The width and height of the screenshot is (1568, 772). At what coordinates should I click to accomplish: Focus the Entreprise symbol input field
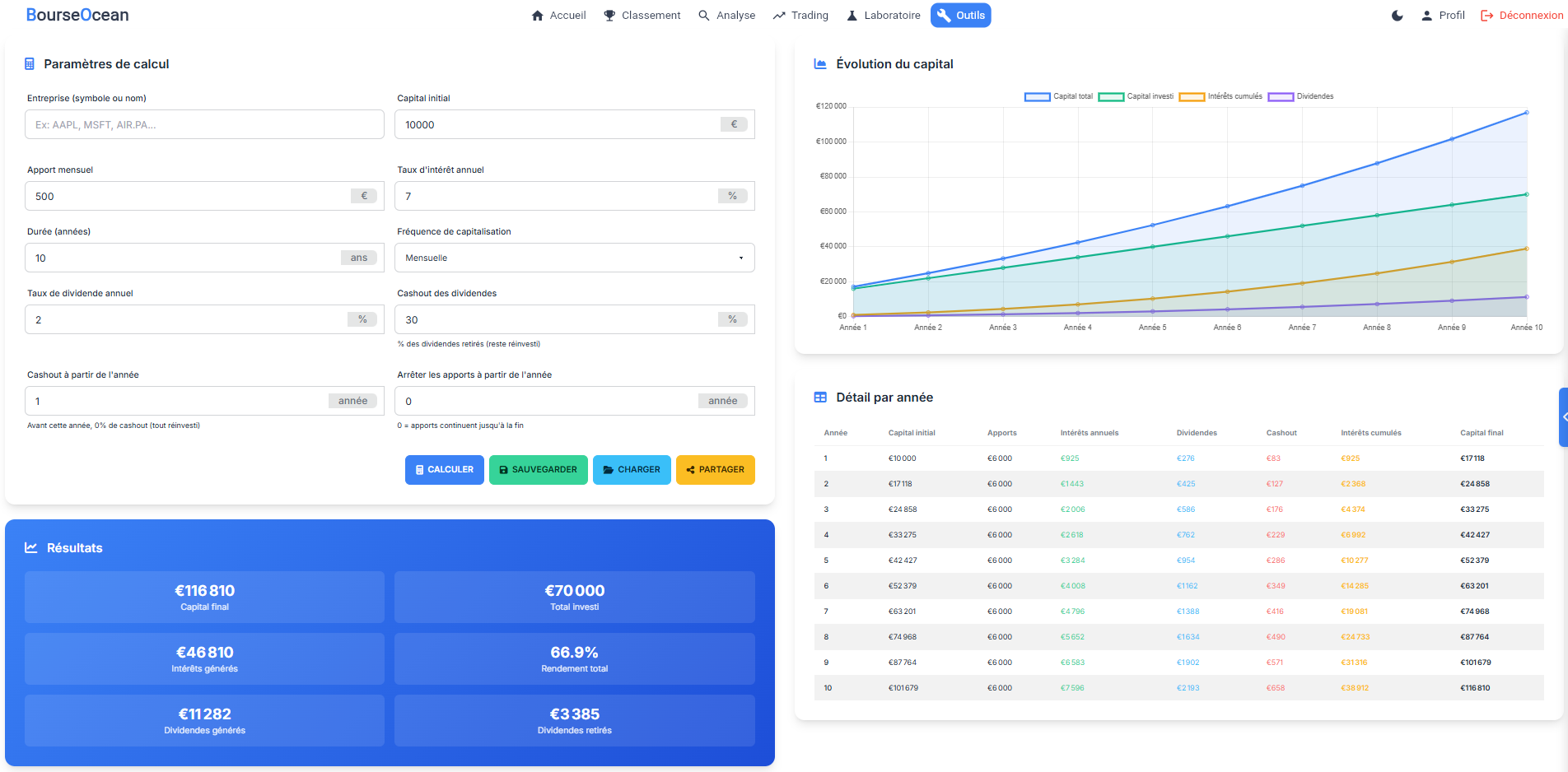tap(204, 125)
